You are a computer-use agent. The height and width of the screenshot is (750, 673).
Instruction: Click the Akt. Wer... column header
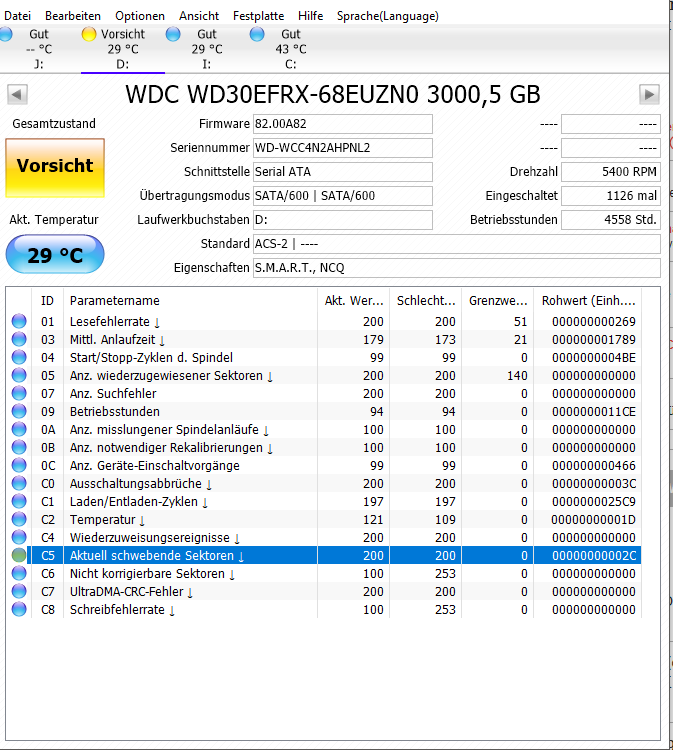click(353, 300)
